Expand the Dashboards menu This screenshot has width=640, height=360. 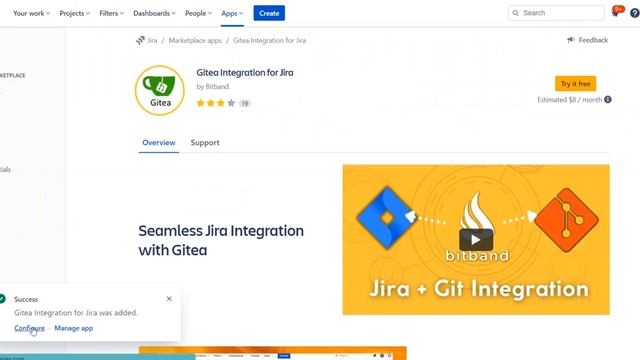tap(154, 13)
